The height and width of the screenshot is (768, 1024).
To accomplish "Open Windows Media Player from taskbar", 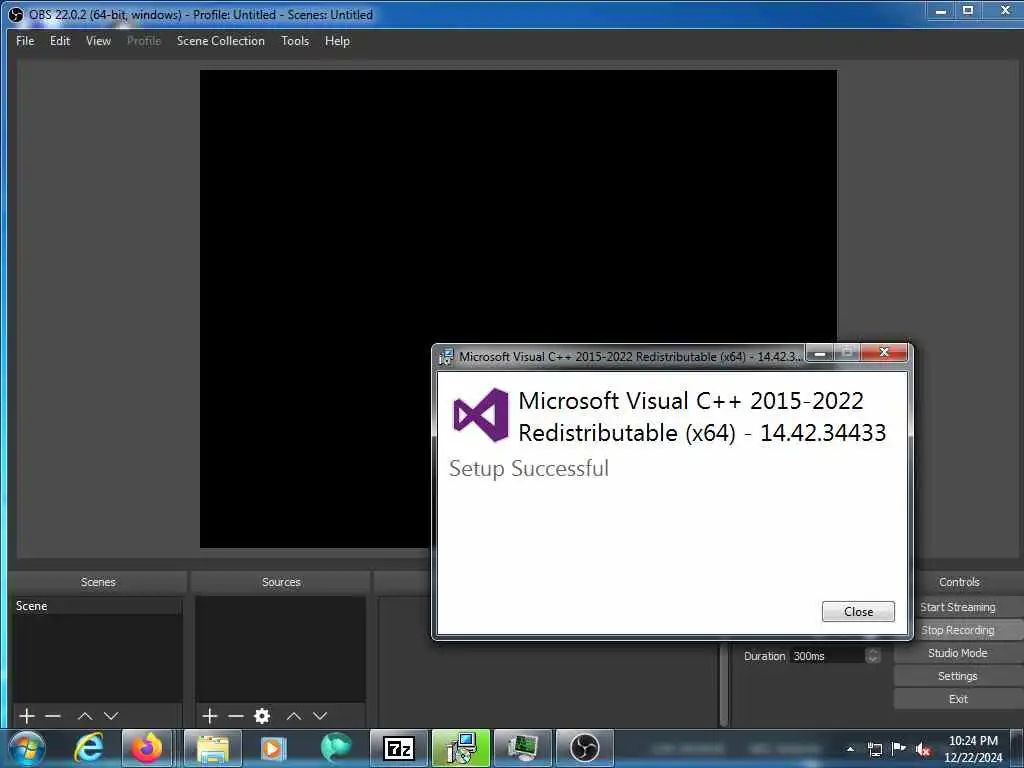I will 273,748.
